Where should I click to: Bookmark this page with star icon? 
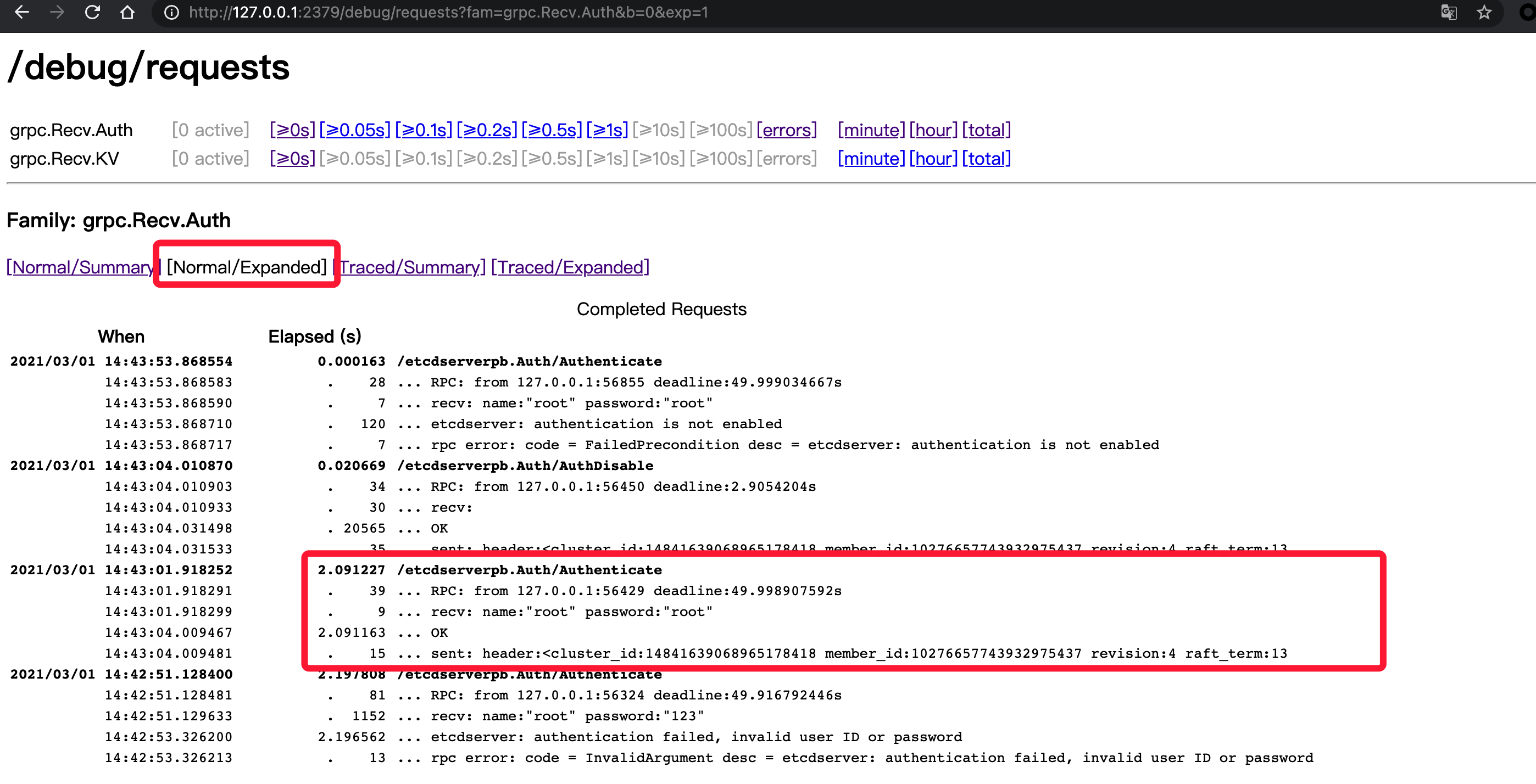(1484, 13)
